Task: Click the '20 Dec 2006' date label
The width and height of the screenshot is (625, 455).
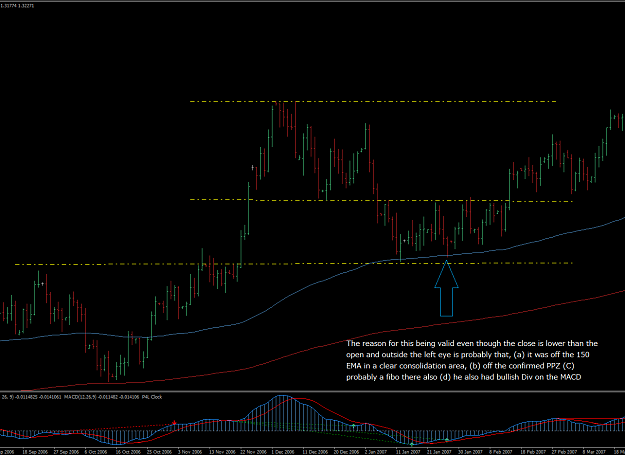Action: 346,452
